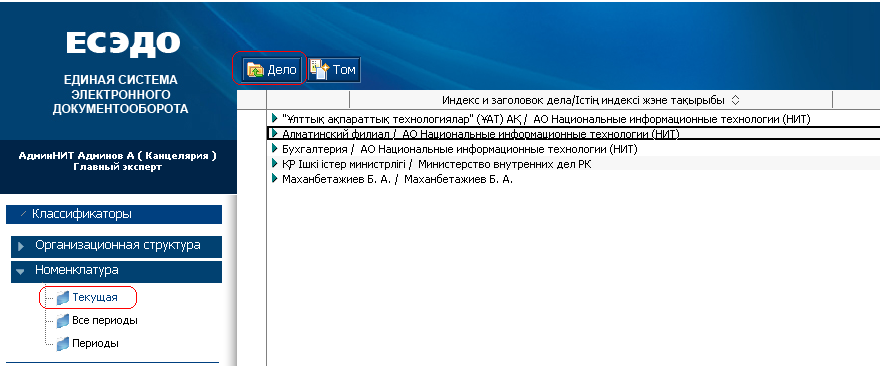Expand the ҚР Ішкі істер министрлігі row arrow
This screenshot has width=880, height=366.
tap(274, 164)
